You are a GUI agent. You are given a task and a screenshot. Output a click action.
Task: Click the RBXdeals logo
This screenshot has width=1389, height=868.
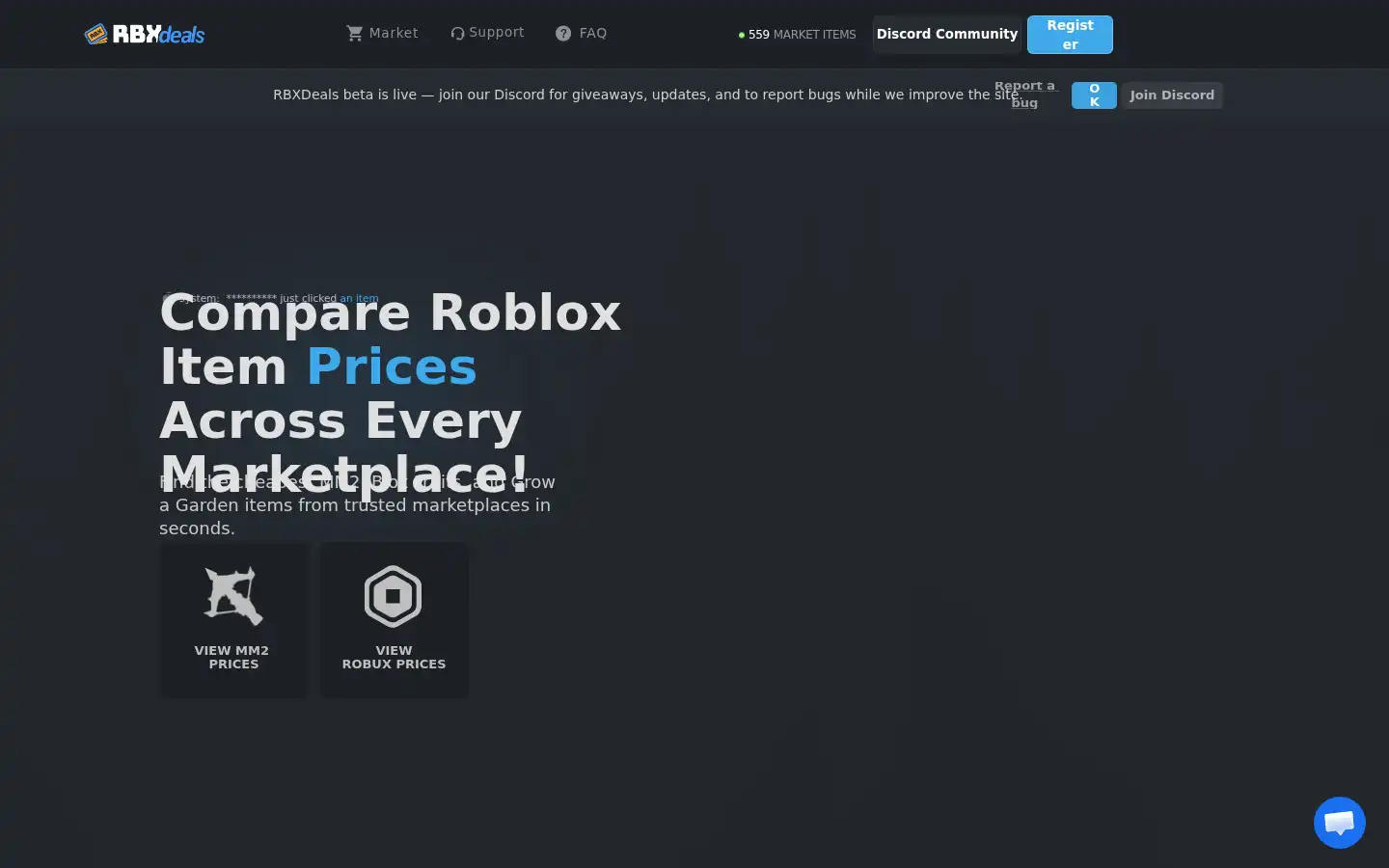click(145, 35)
